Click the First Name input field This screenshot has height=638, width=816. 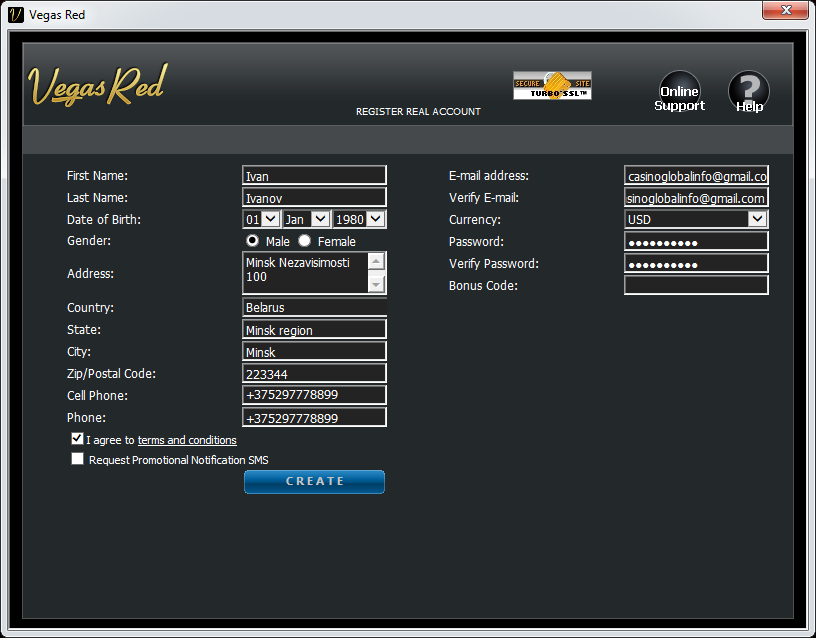coord(314,175)
